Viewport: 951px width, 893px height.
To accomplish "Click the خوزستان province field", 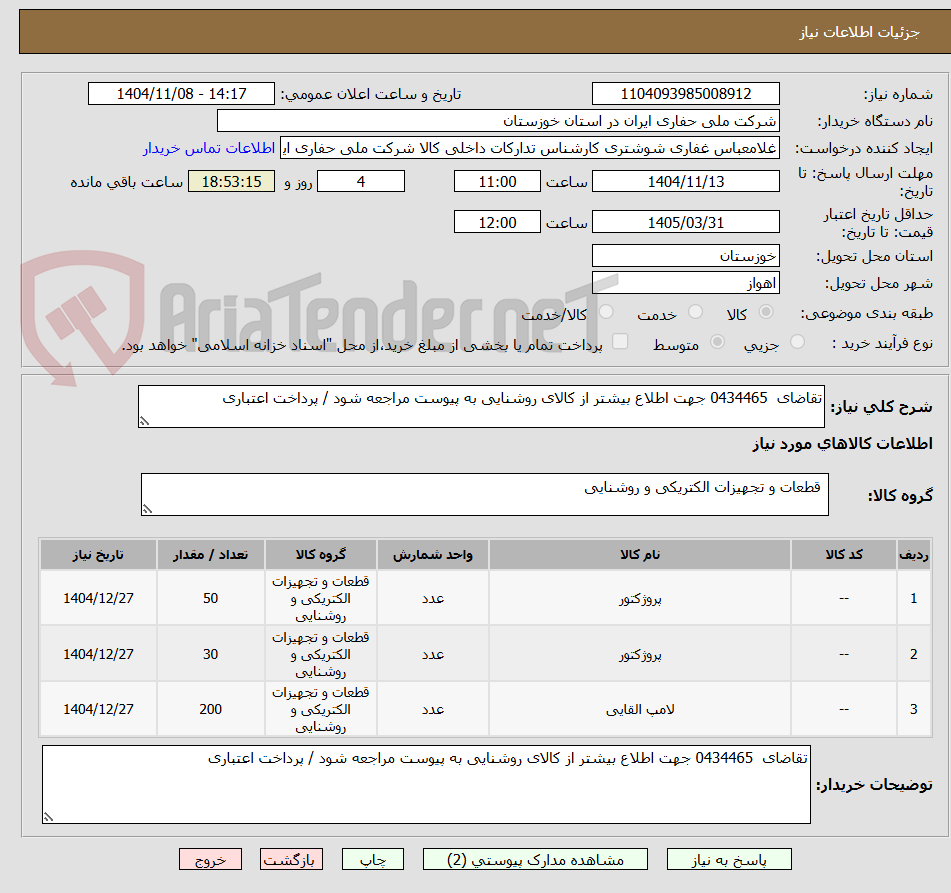I will (x=686, y=255).
